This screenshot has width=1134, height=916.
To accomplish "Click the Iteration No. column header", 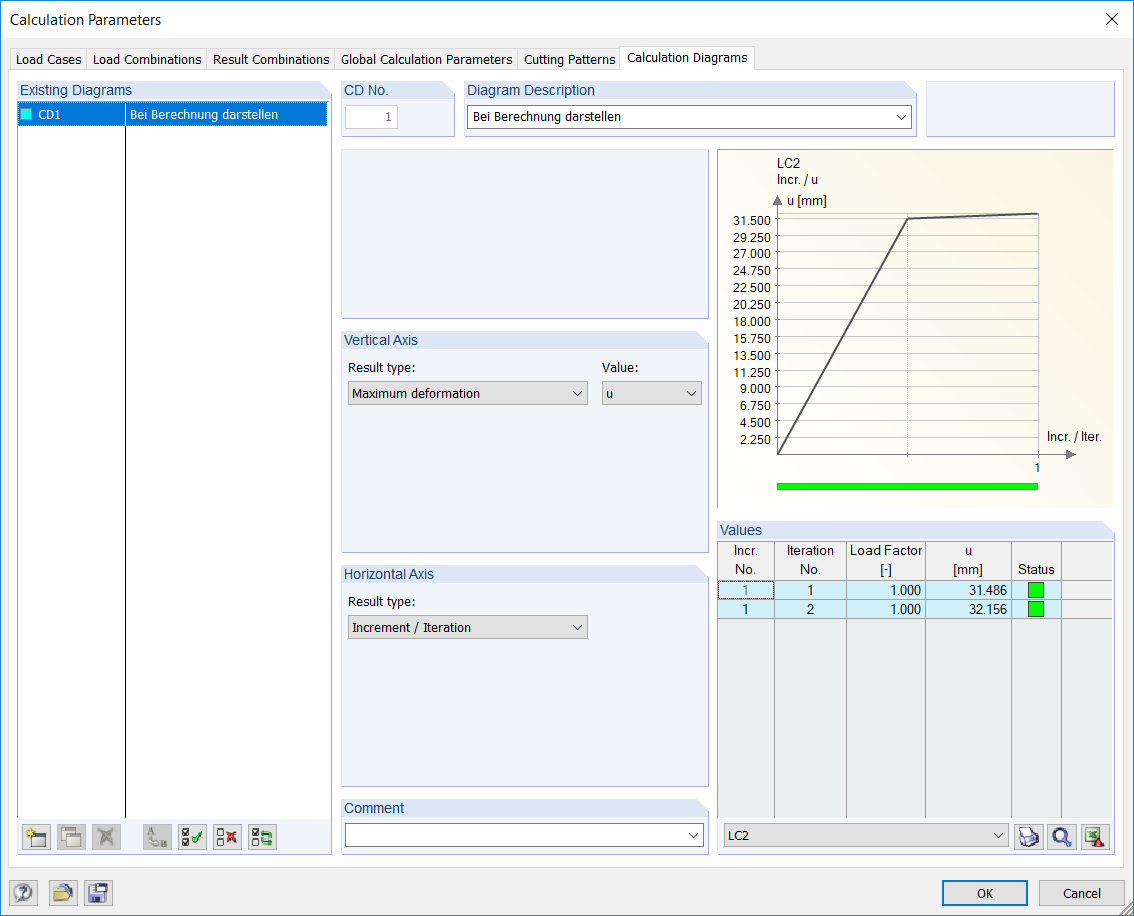I will pyautogui.click(x=810, y=560).
